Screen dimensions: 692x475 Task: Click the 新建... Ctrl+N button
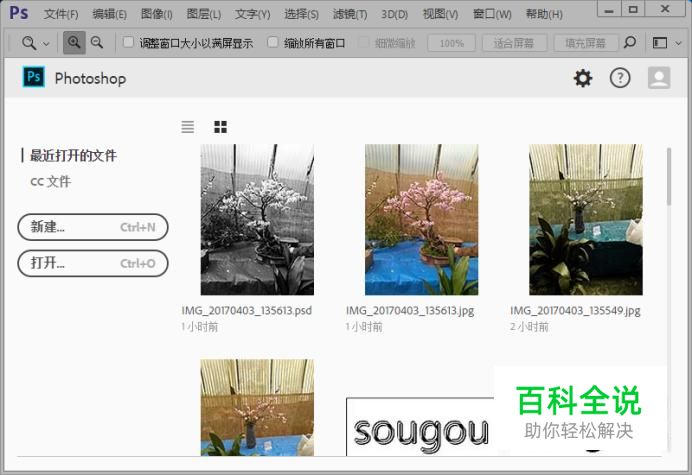(x=93, y=227)
